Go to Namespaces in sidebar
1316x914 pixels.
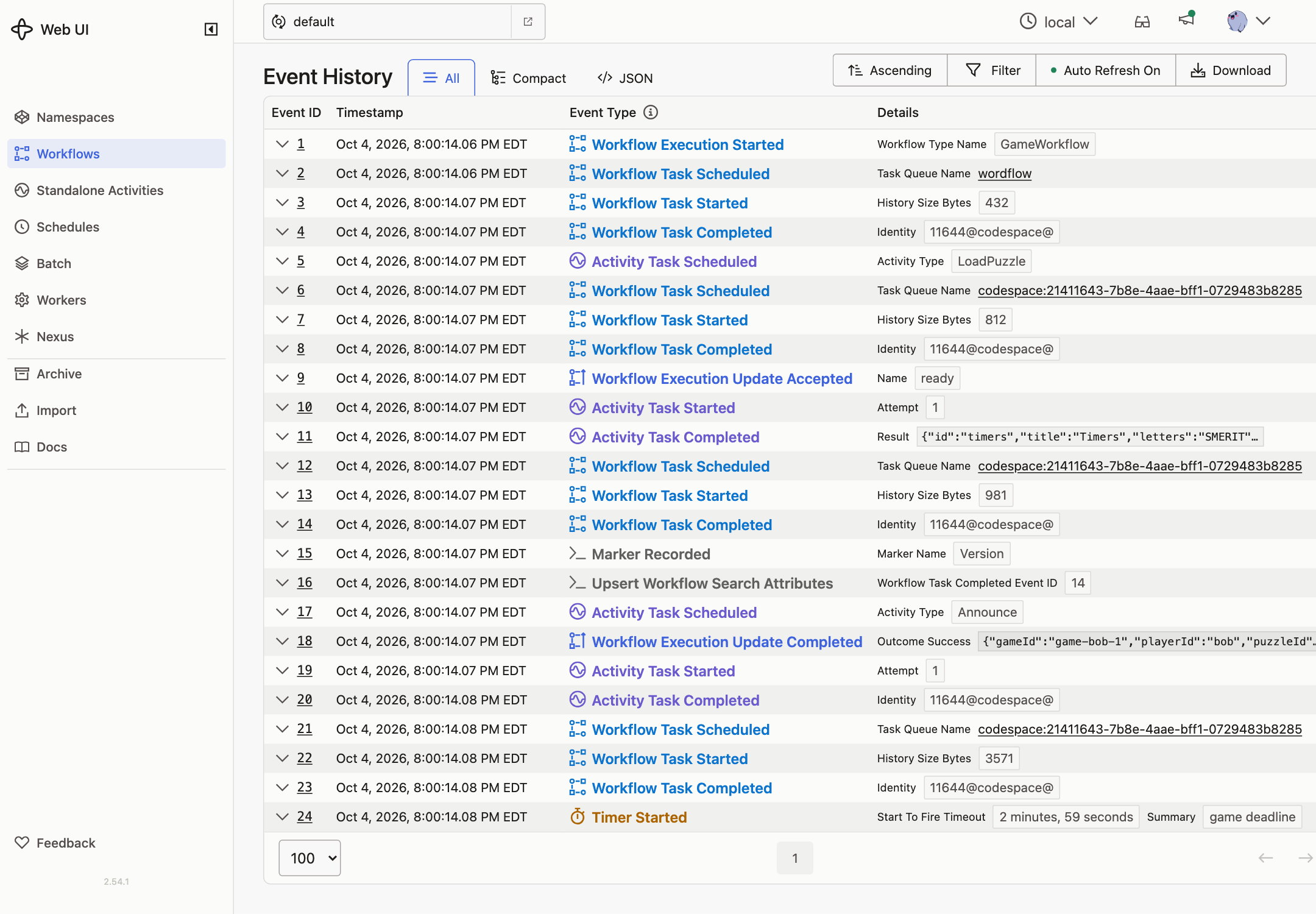(x=116, y=117)
